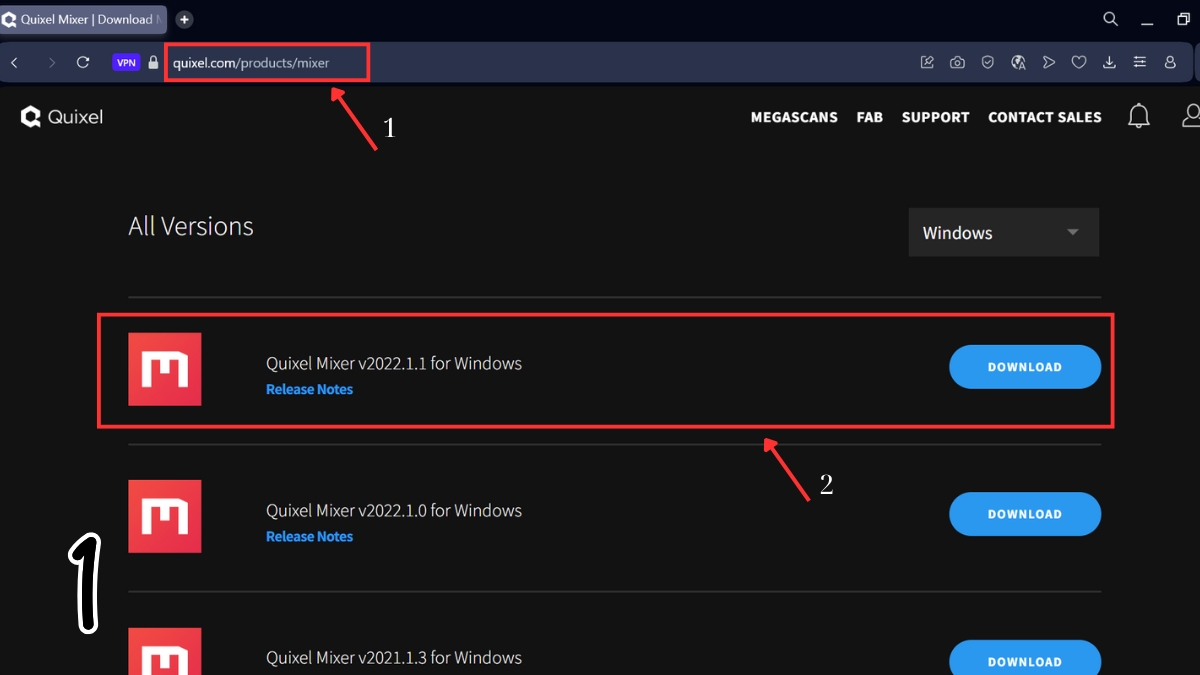This screenshot has height=675, width=1200.
Task: Click the translate page globe icon
Action: [x=1018, y=62]
